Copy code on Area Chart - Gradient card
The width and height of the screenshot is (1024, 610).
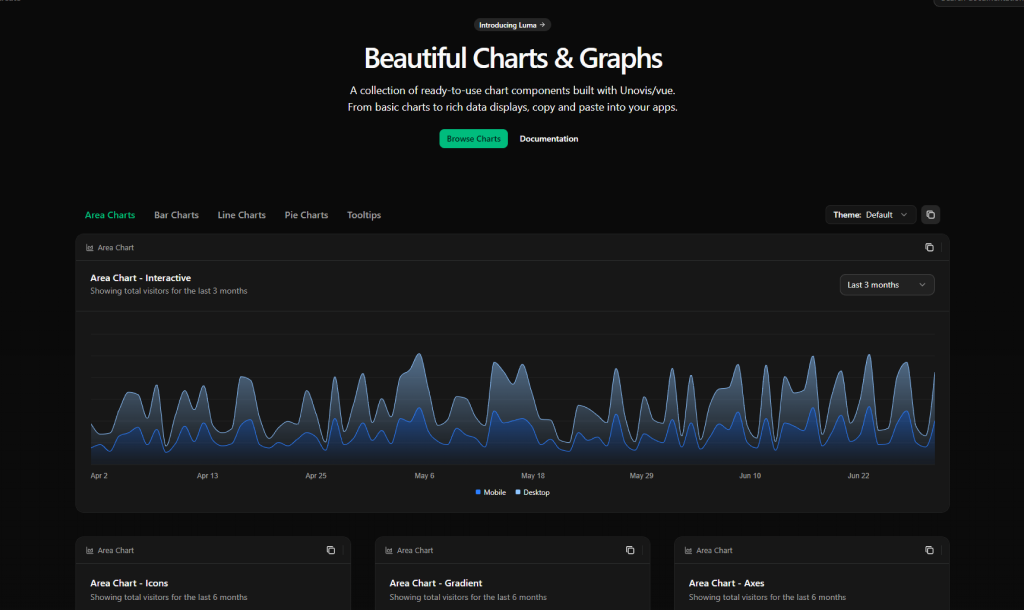[x=630, y=550]
